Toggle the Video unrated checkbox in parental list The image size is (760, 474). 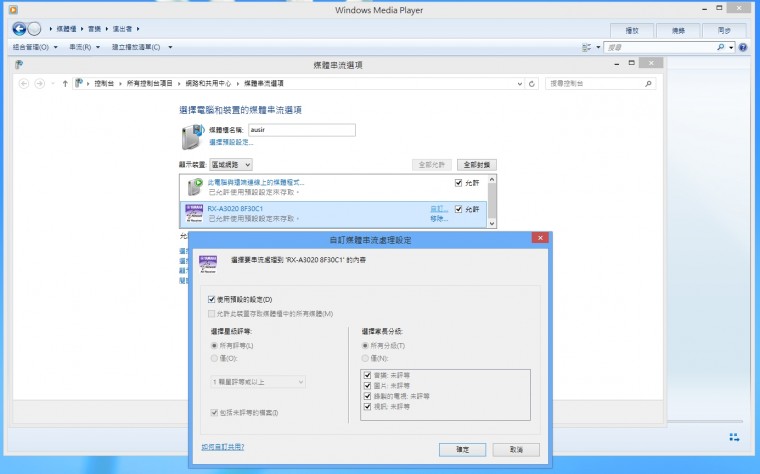pyautogui.click(x=367, y=406)
